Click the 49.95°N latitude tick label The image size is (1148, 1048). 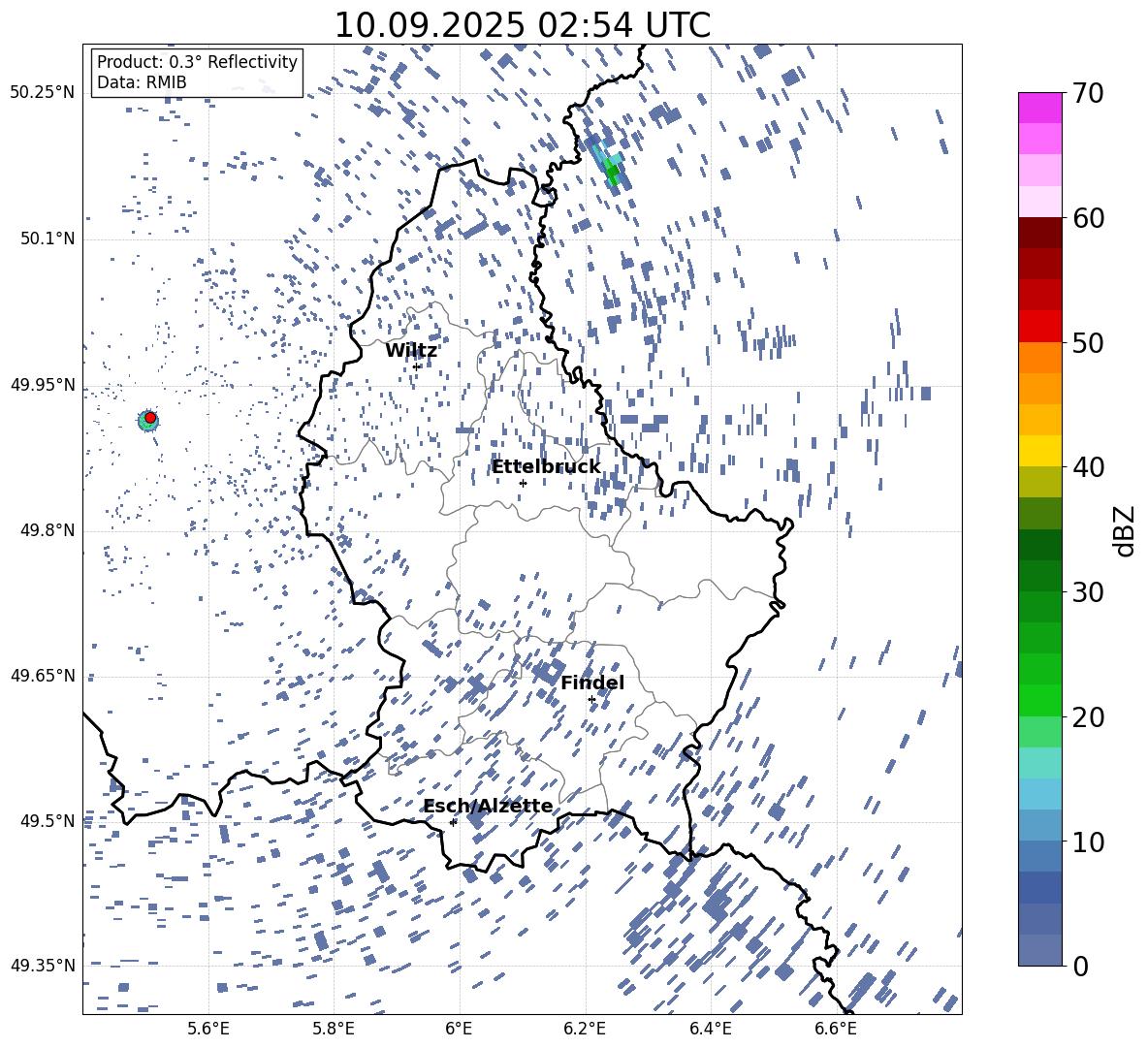click(43, 385)
